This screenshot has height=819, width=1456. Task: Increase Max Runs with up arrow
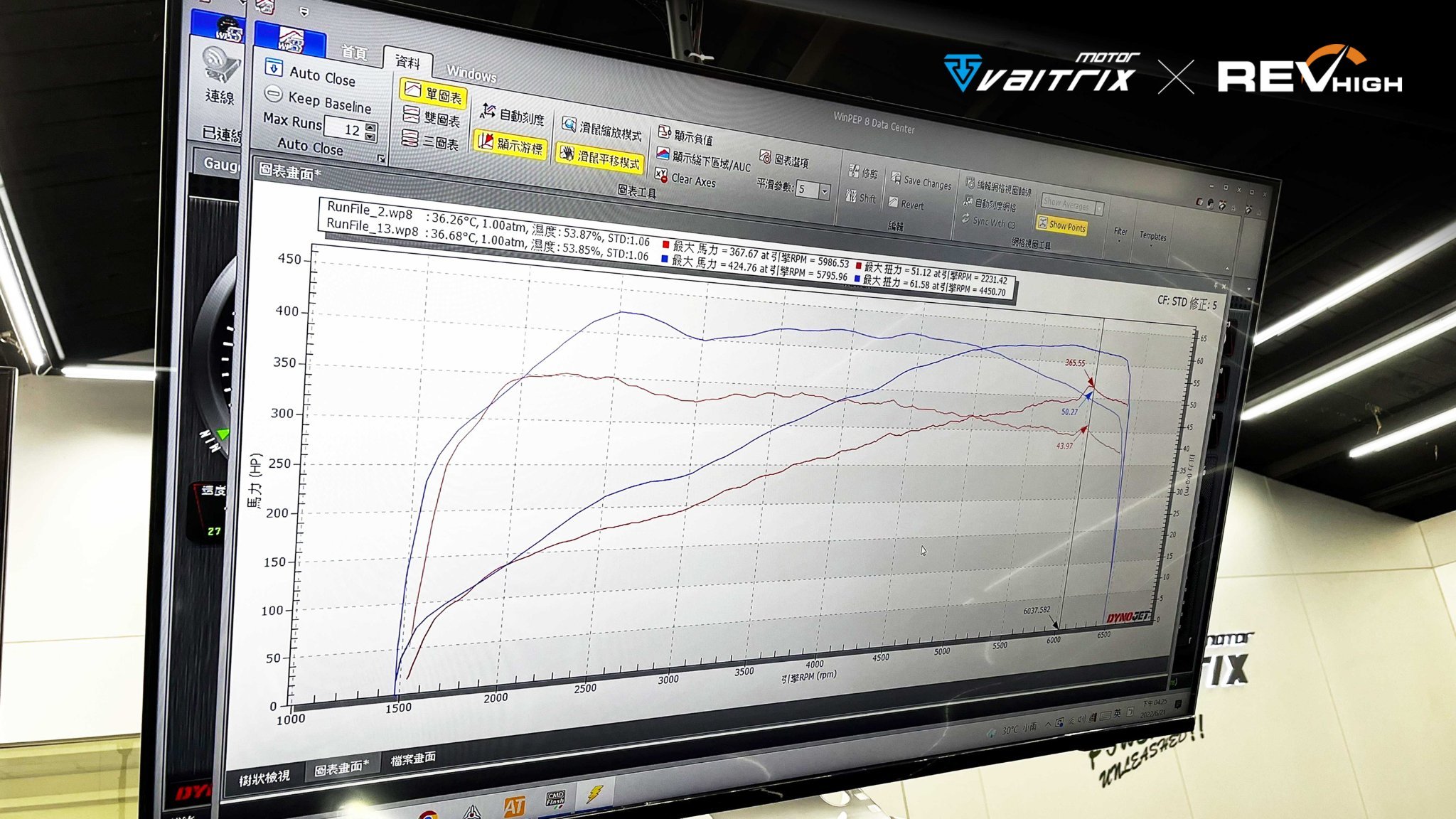[370, 127]
